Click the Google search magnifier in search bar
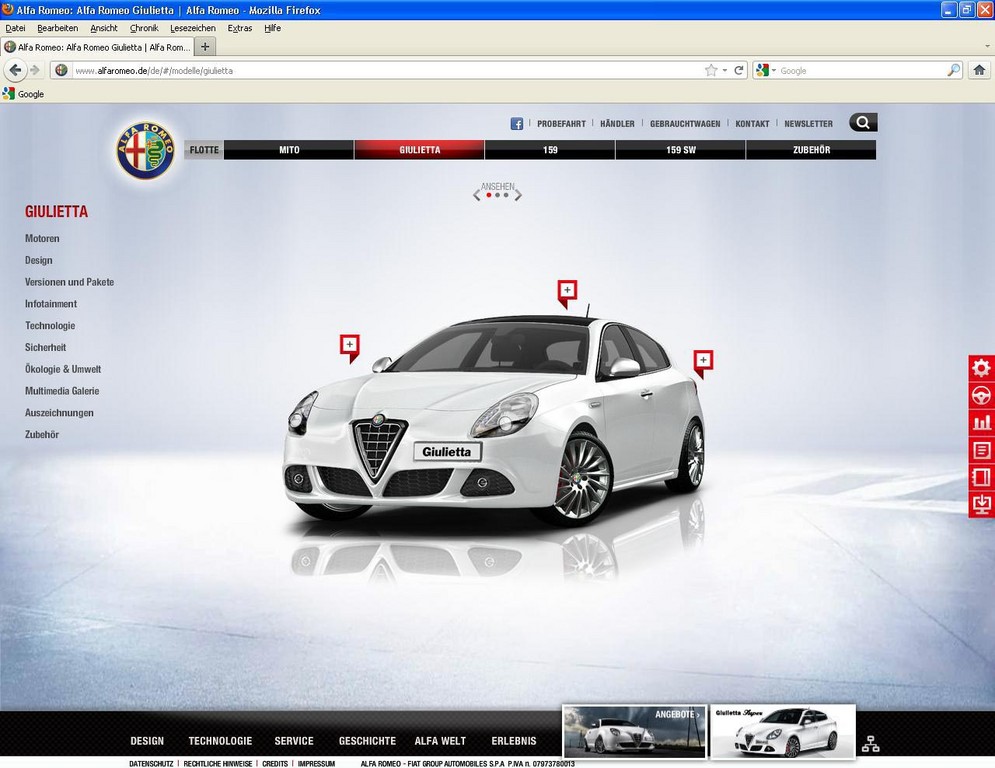The image size is (995, 768). click(x=954, y=70)
